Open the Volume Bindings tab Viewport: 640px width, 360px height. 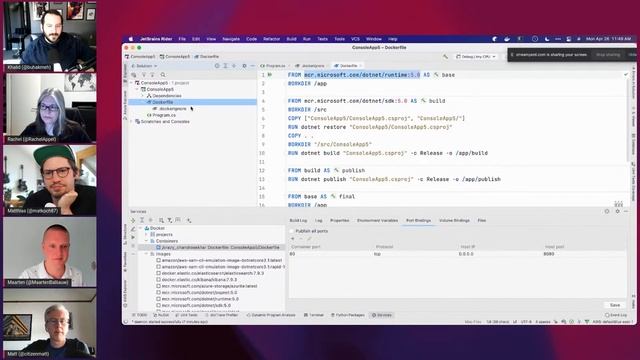[x=454, y=220]
